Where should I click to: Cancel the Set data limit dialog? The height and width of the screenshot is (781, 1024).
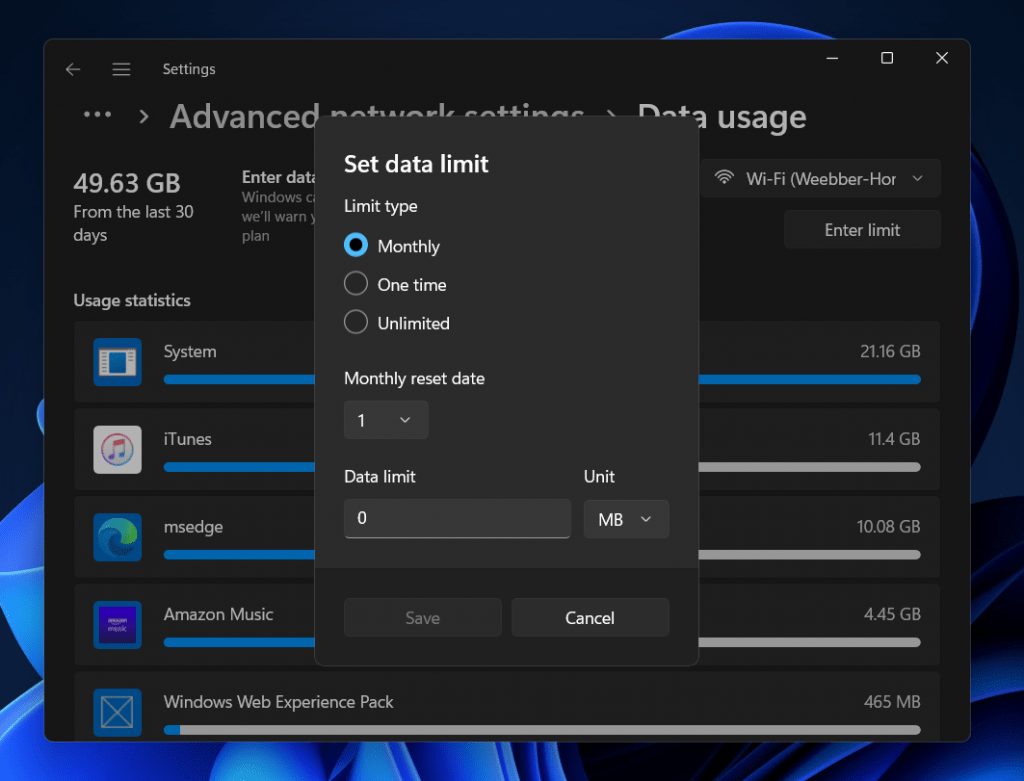(590, 617)
